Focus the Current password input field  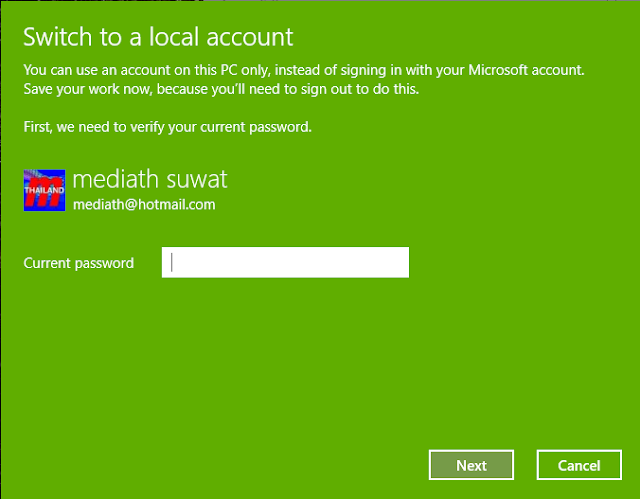pyautogui.click(x=285, y=262)
